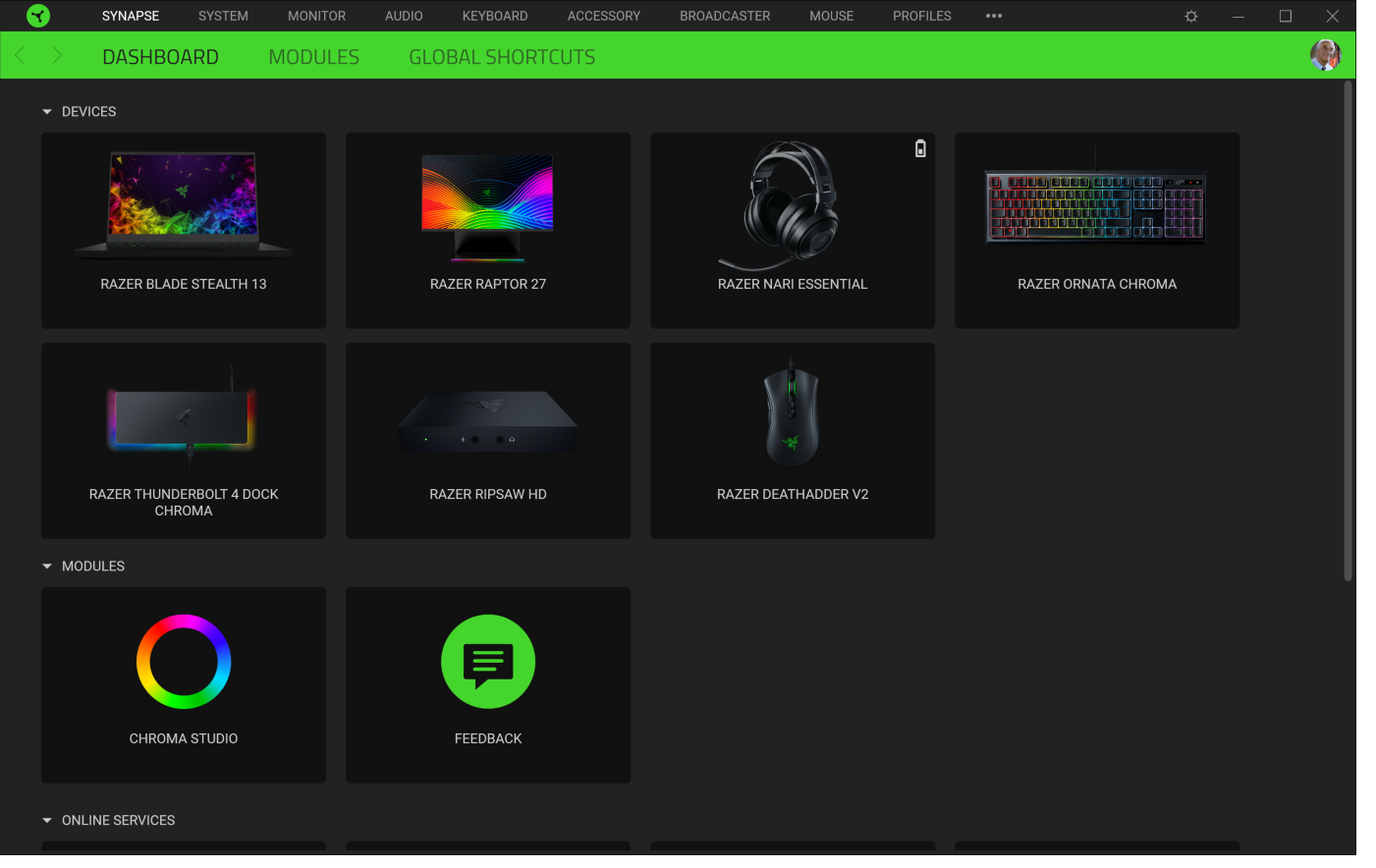The image size is (1376, 868).
Task: Collapse the Devices section
Action: [47, 112]
